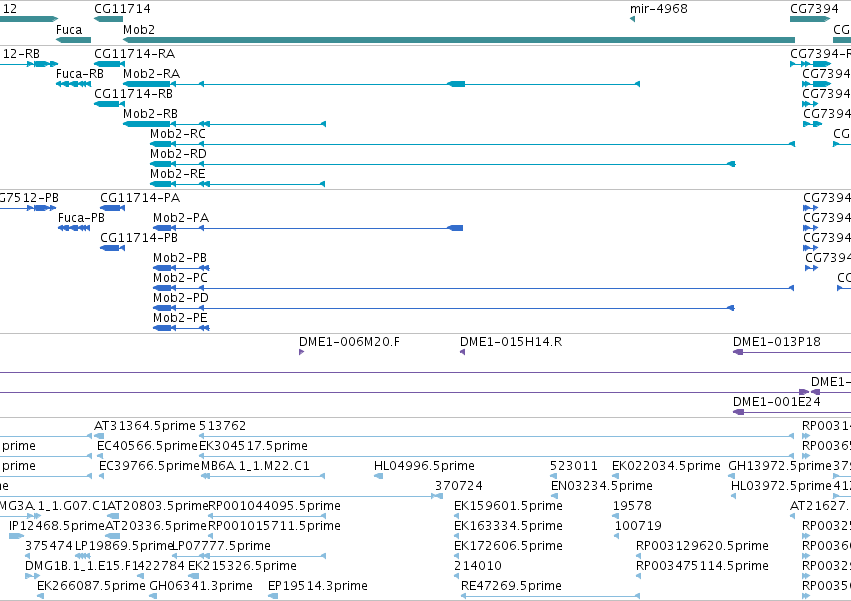Select the Mob2-PC protein label
This screenshot has width=851, height=601.
point(180,279)
